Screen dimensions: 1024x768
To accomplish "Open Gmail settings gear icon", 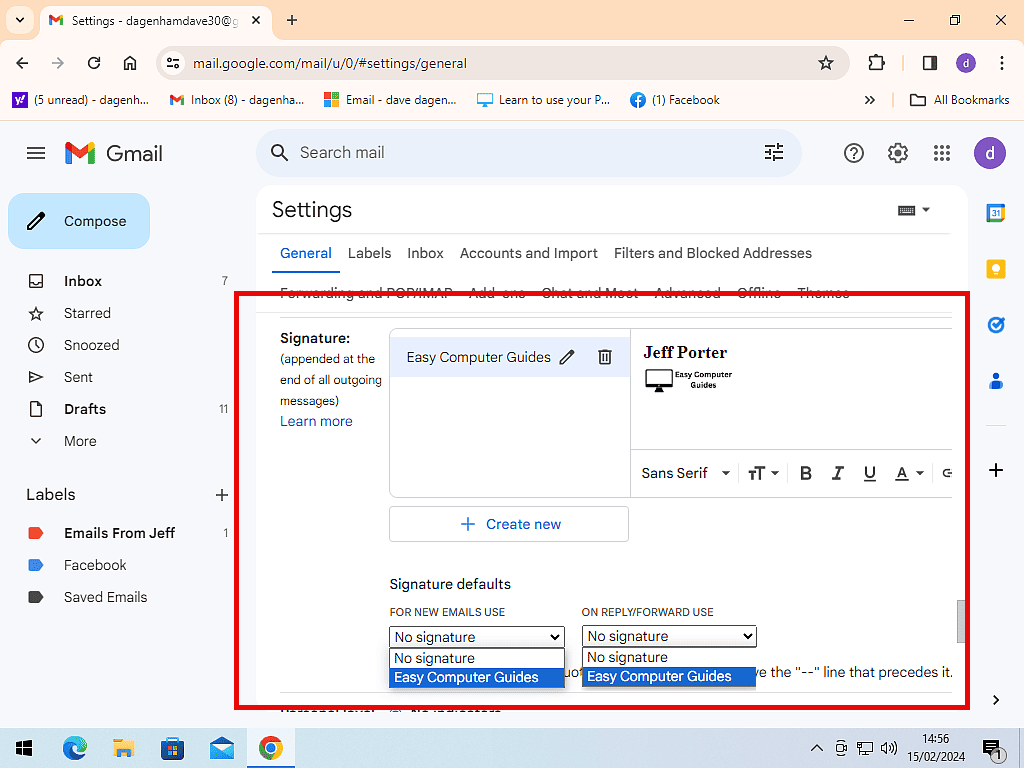I will click(898, 153).
